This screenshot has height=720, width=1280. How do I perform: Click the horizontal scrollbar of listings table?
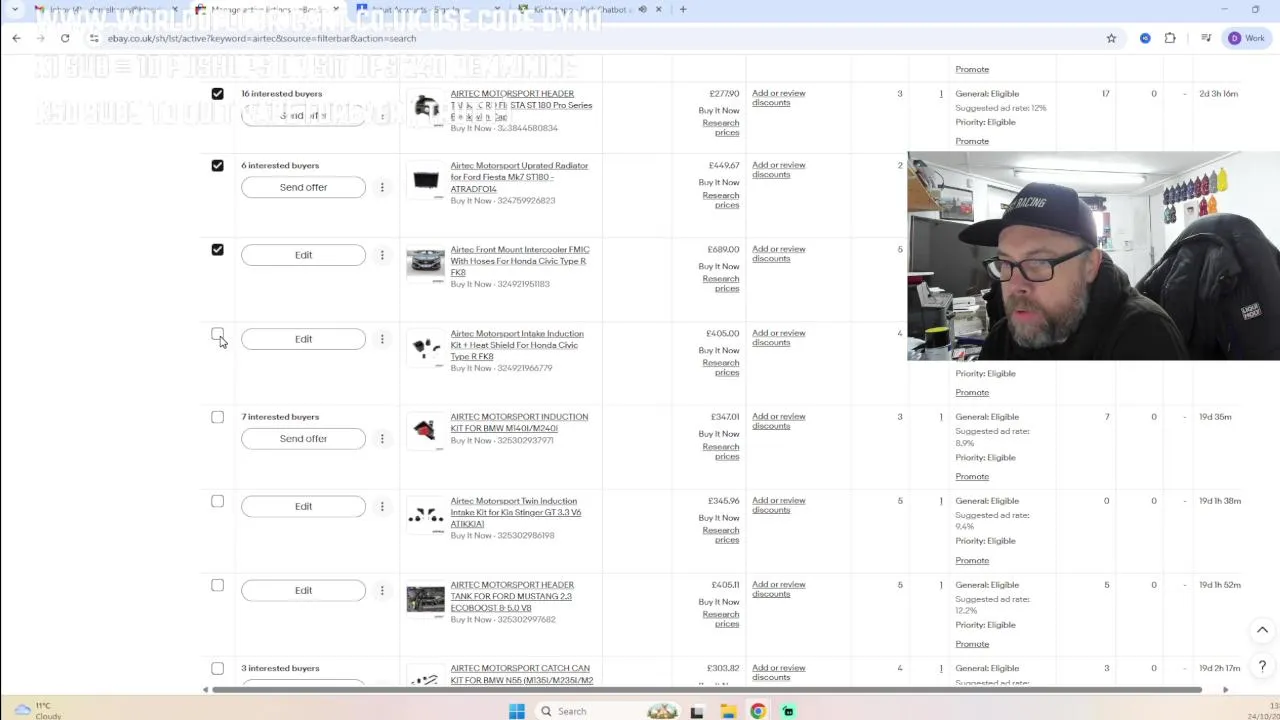(x=707, y=690)
